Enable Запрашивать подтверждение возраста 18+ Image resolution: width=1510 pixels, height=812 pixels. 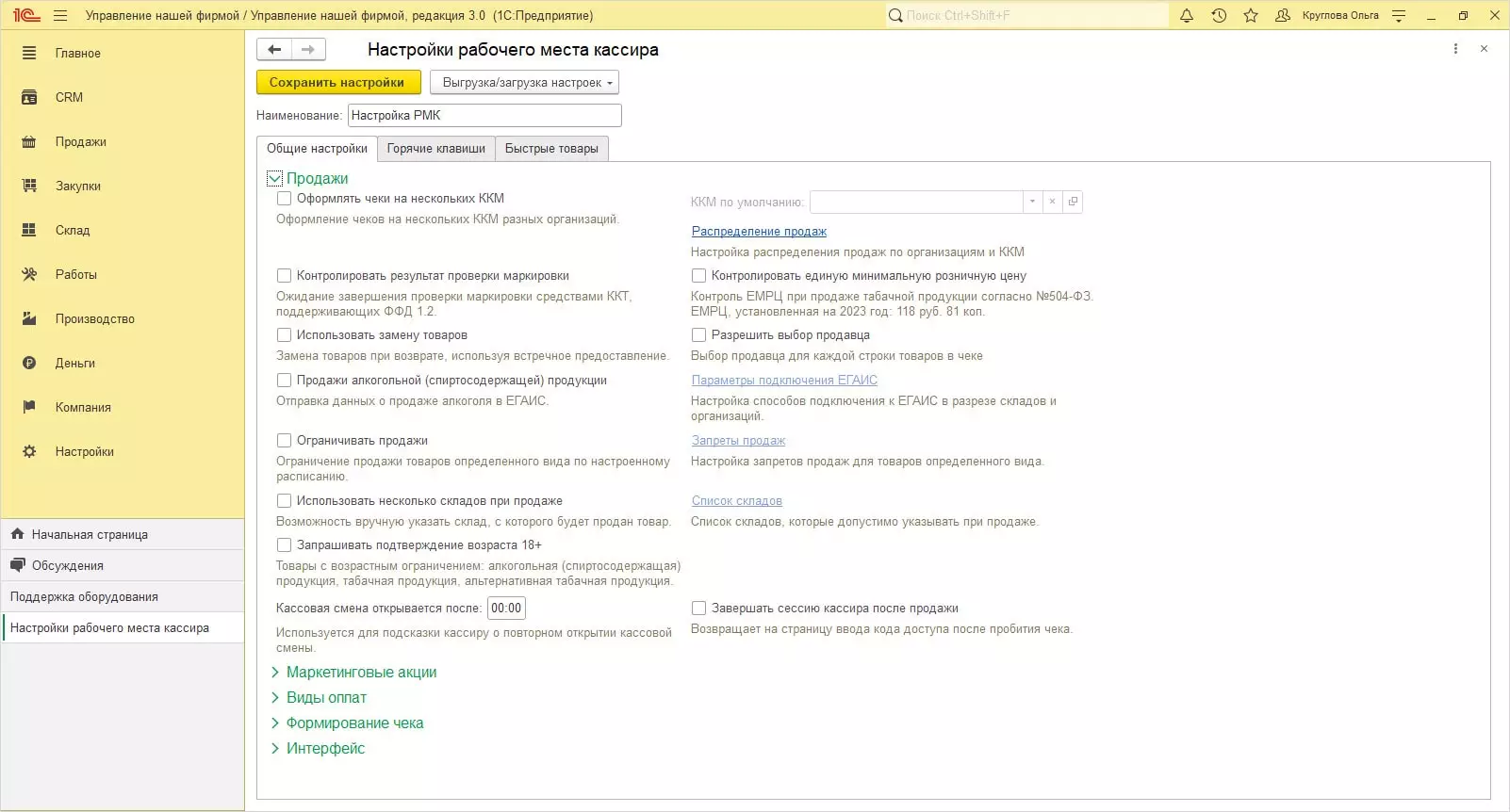[x=284, y=545]
